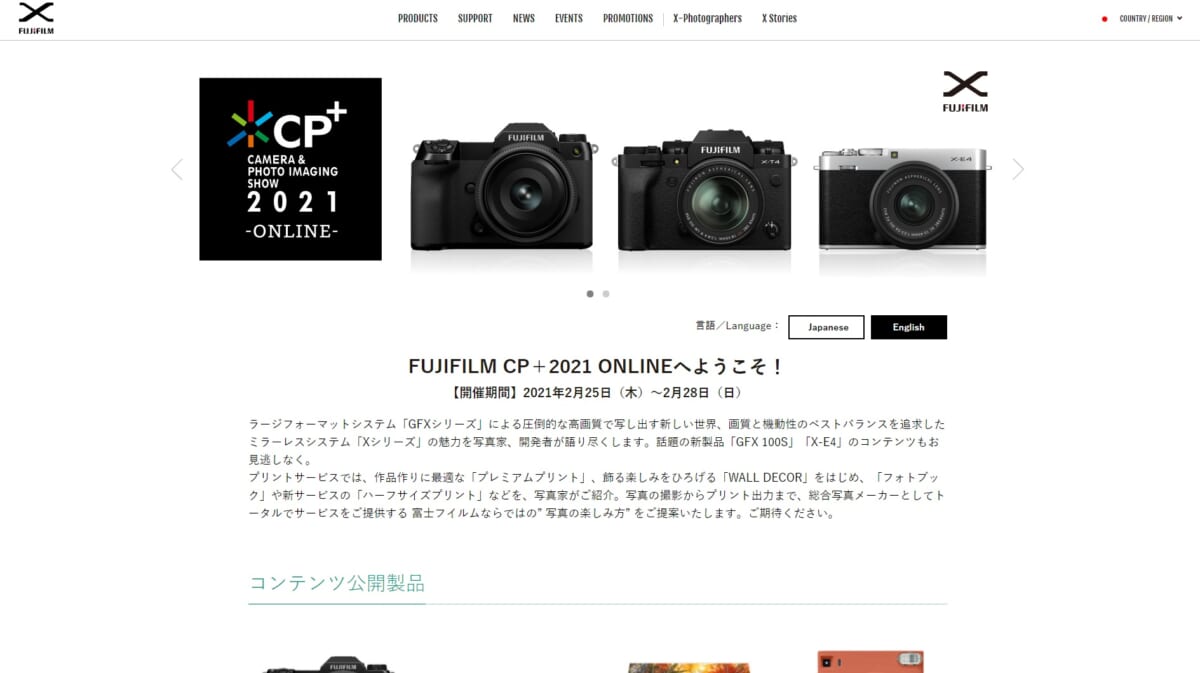Expand the SUPPORT menu

coord(475,19)
